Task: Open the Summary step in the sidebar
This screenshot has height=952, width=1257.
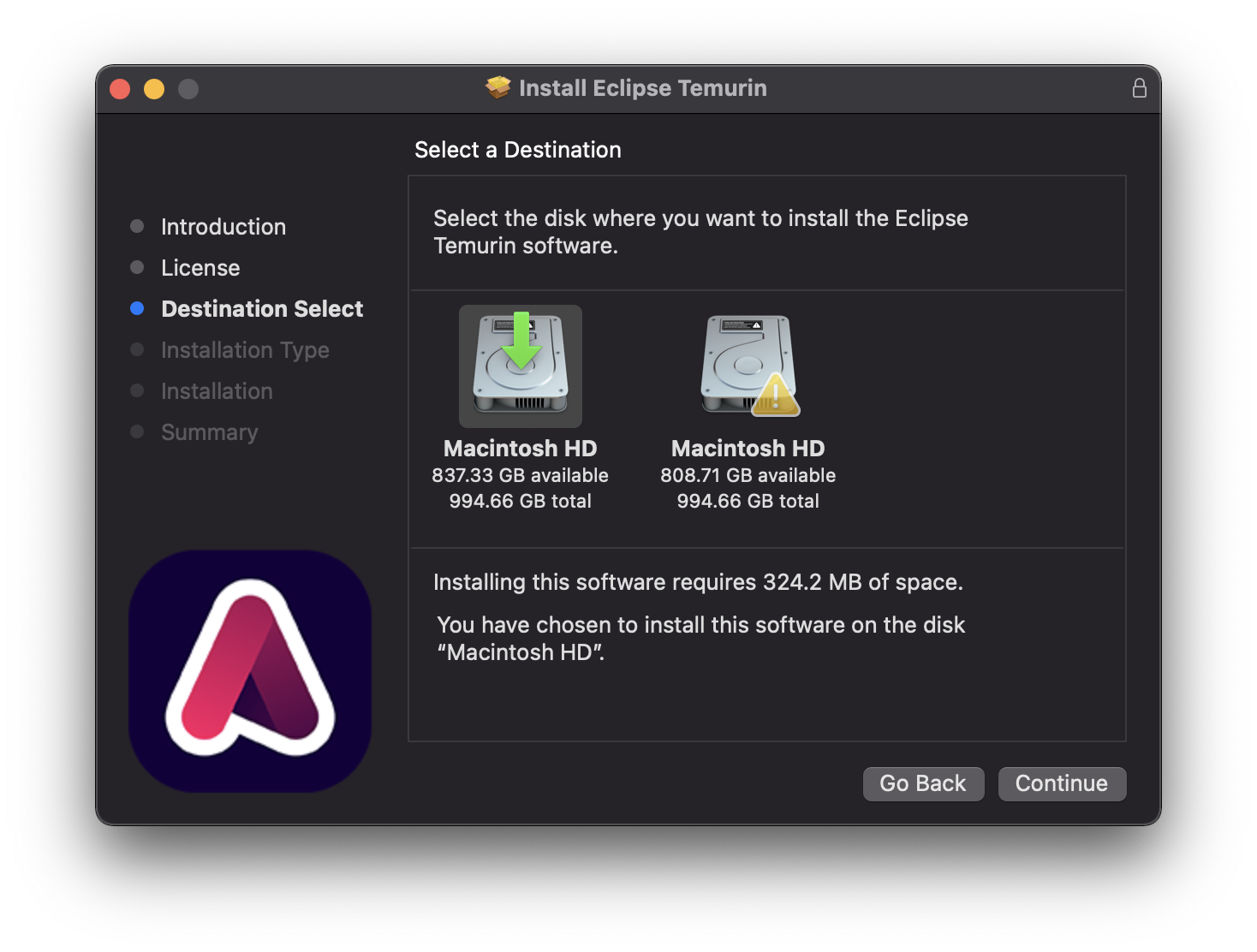Action: coord(209,431)
